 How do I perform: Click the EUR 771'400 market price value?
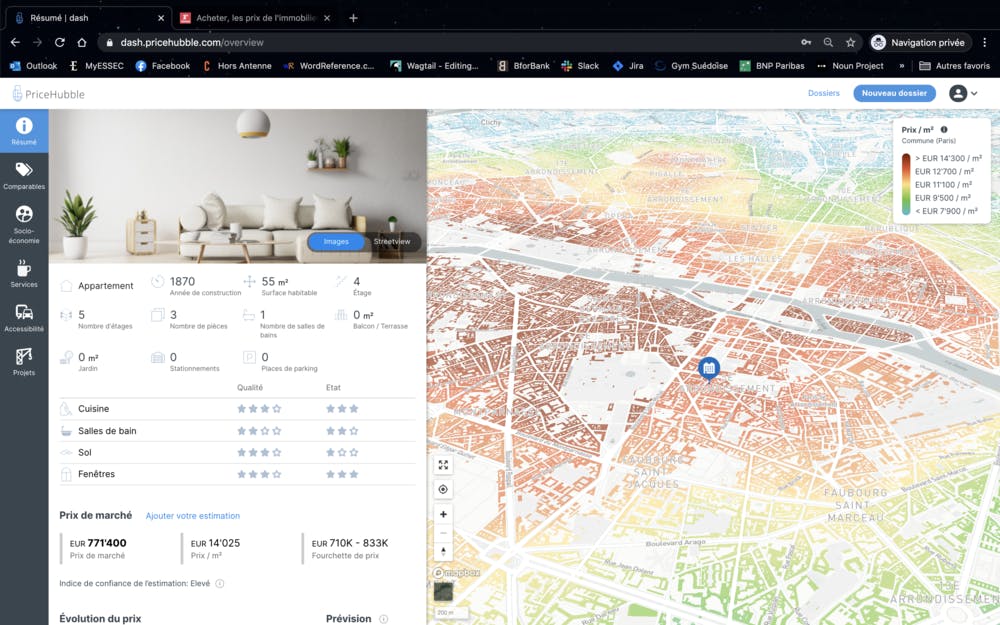pos(98,543)
